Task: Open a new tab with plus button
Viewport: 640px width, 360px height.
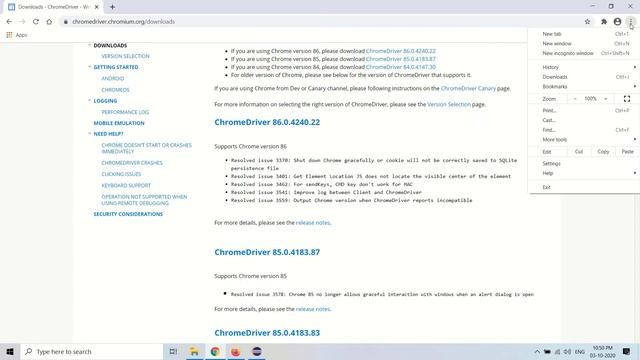Action: (x=112, y=7)
